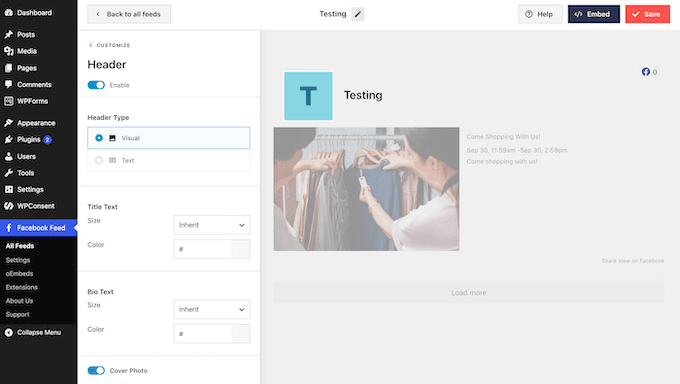680x384 pixels.
Task: Open Support submenu item
Action: tap(17, 315)
